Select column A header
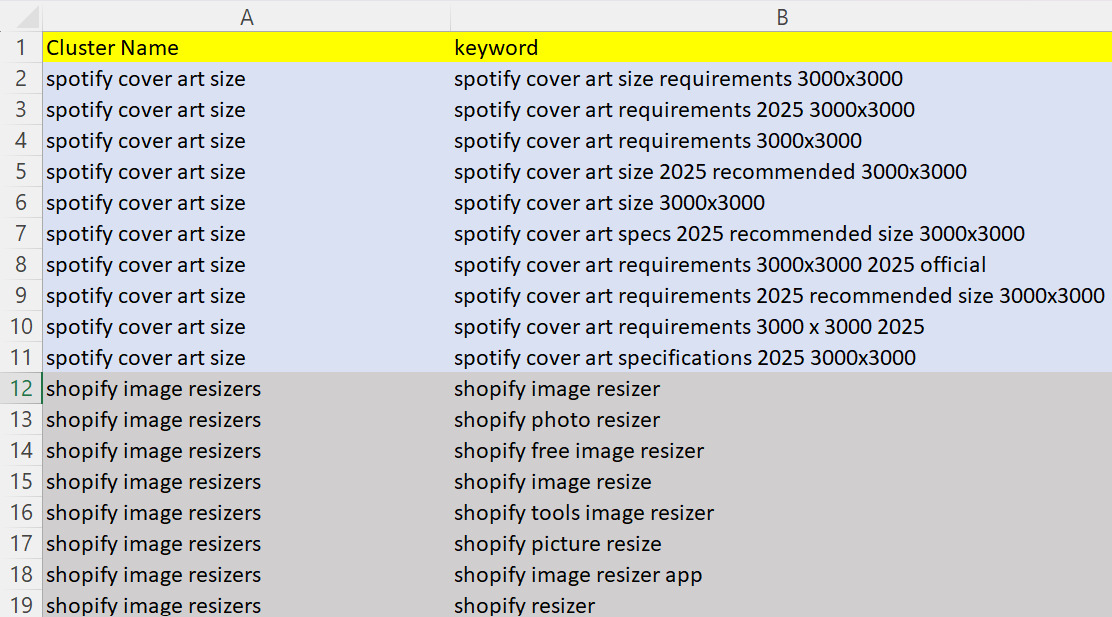The height and width of the screenshot is (617, 1112). (x=246, y=16)
